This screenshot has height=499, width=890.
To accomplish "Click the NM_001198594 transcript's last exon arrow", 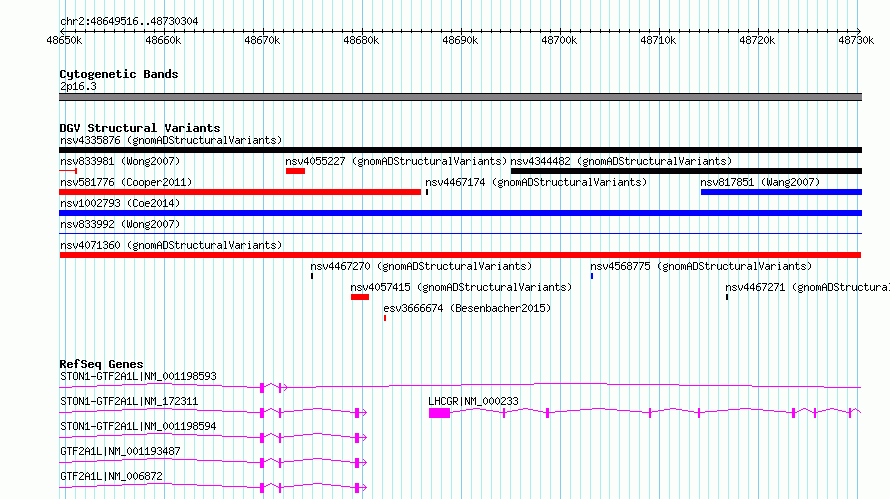I will click(360, 438).
